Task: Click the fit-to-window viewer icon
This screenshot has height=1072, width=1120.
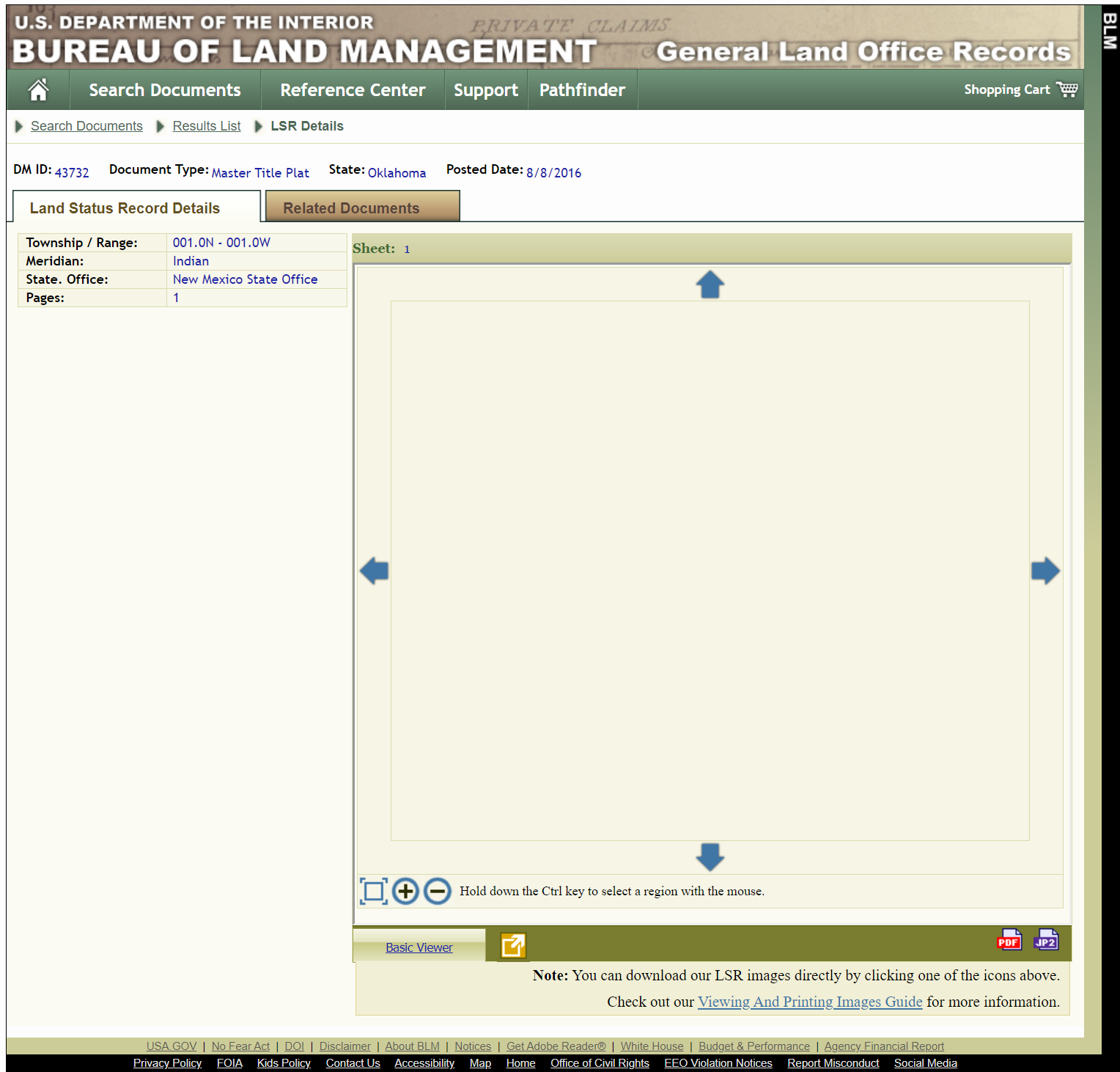Action: [374, 891]
